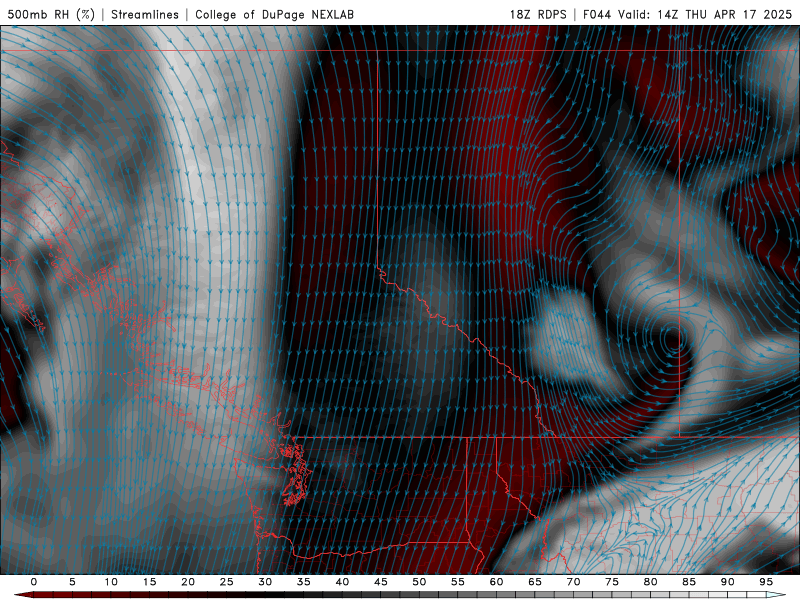Click the colorbar value label '45'
Viewport: 800px width, 600px height.
(x=381, y=582)
